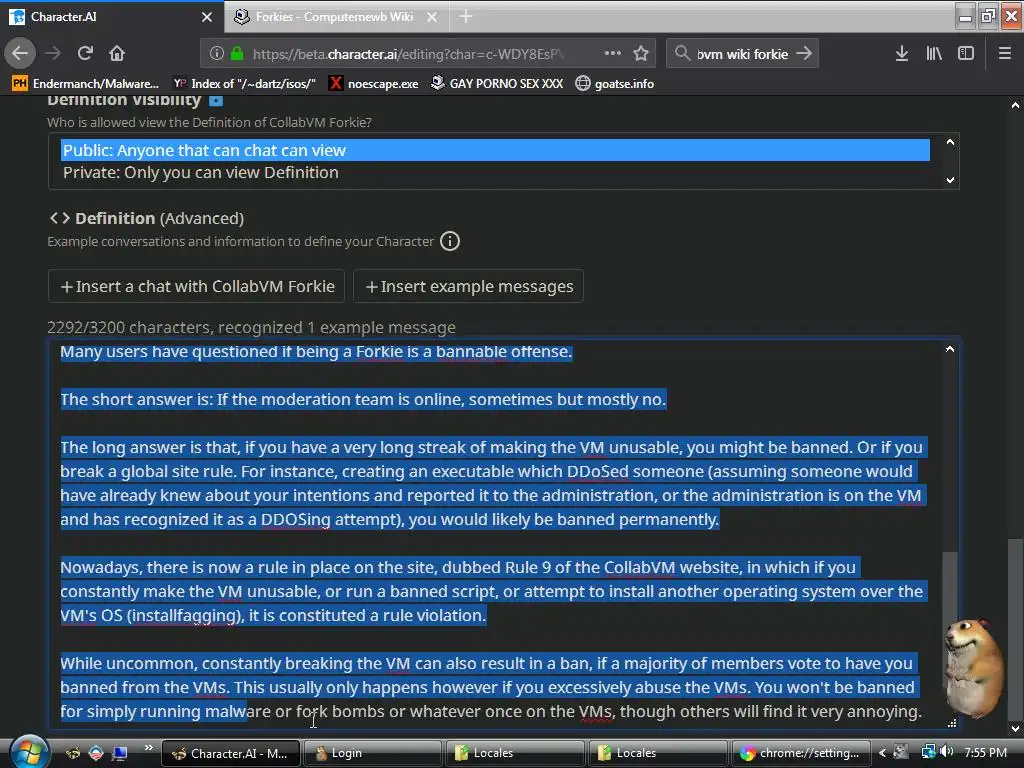Click the textarea resize grip
The width and height of the screenshot is (1024, 768).
coord(952,722)
